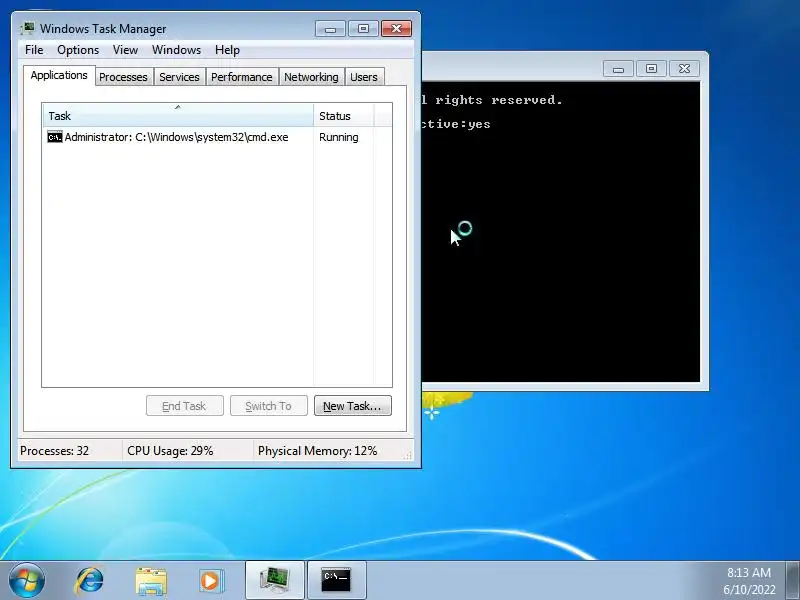The width and height of the screenshot is (800, 600).
Task: Open the Start menu orb
Action: pos(27,580)
